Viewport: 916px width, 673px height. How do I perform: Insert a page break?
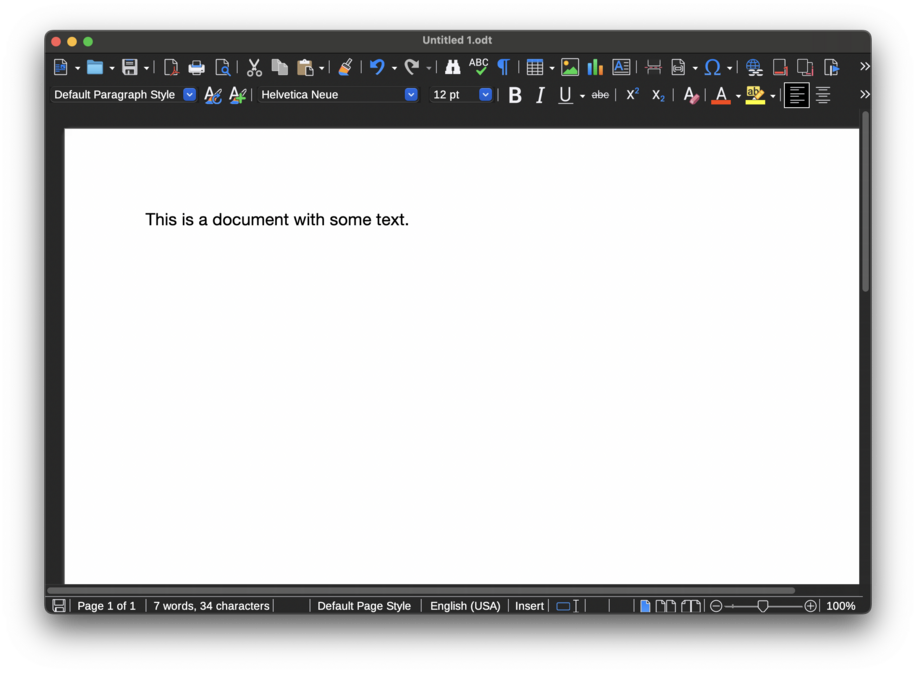coord(652,67)
